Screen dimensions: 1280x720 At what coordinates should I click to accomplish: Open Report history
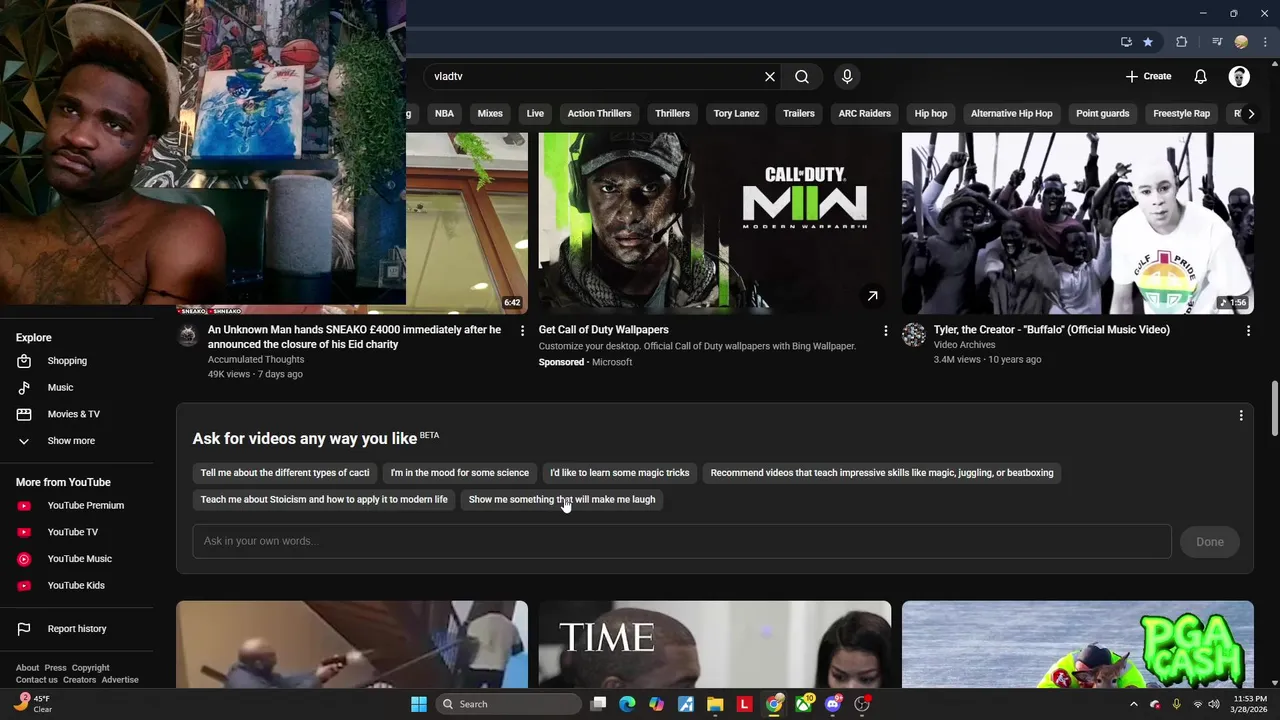[x=76, y=629]
